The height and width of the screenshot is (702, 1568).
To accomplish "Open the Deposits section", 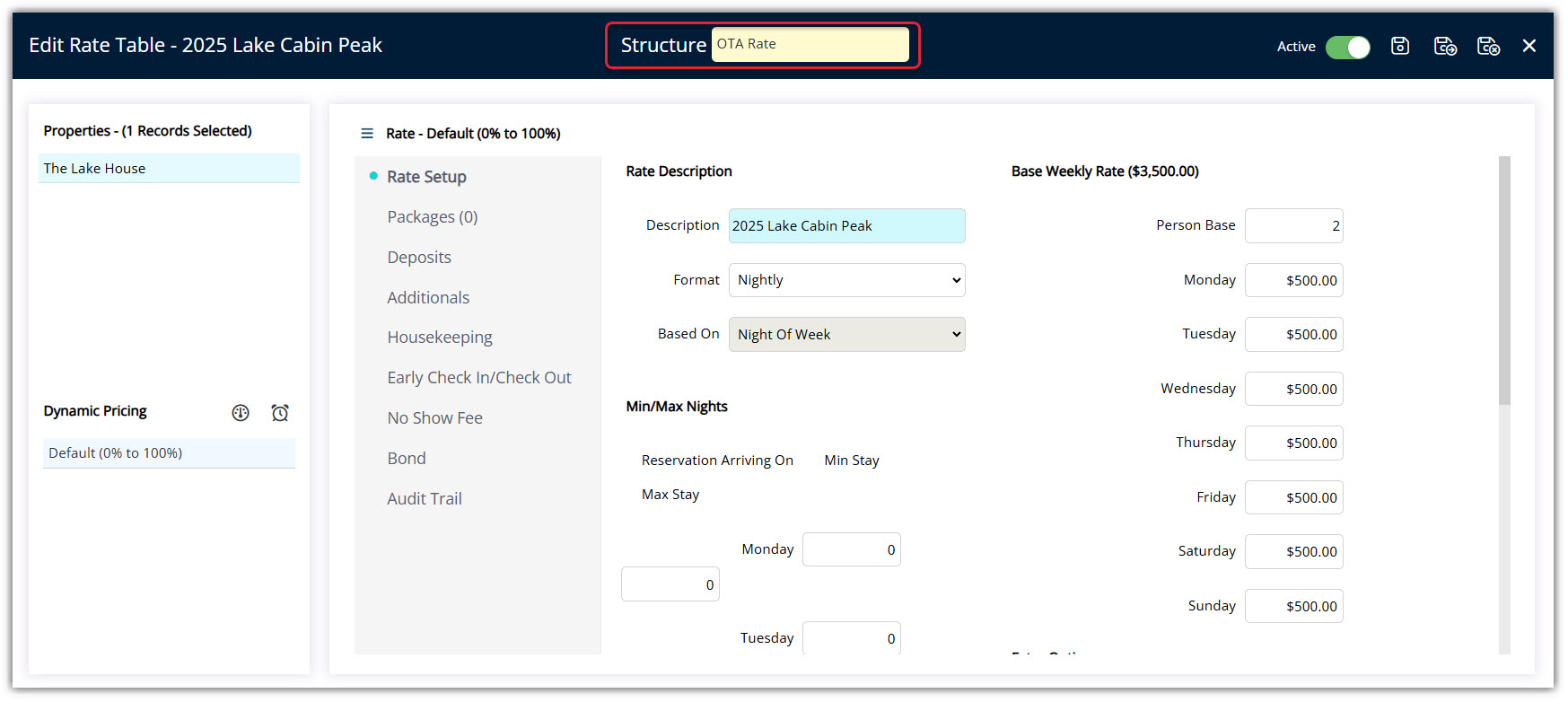I will click(419, 258).
